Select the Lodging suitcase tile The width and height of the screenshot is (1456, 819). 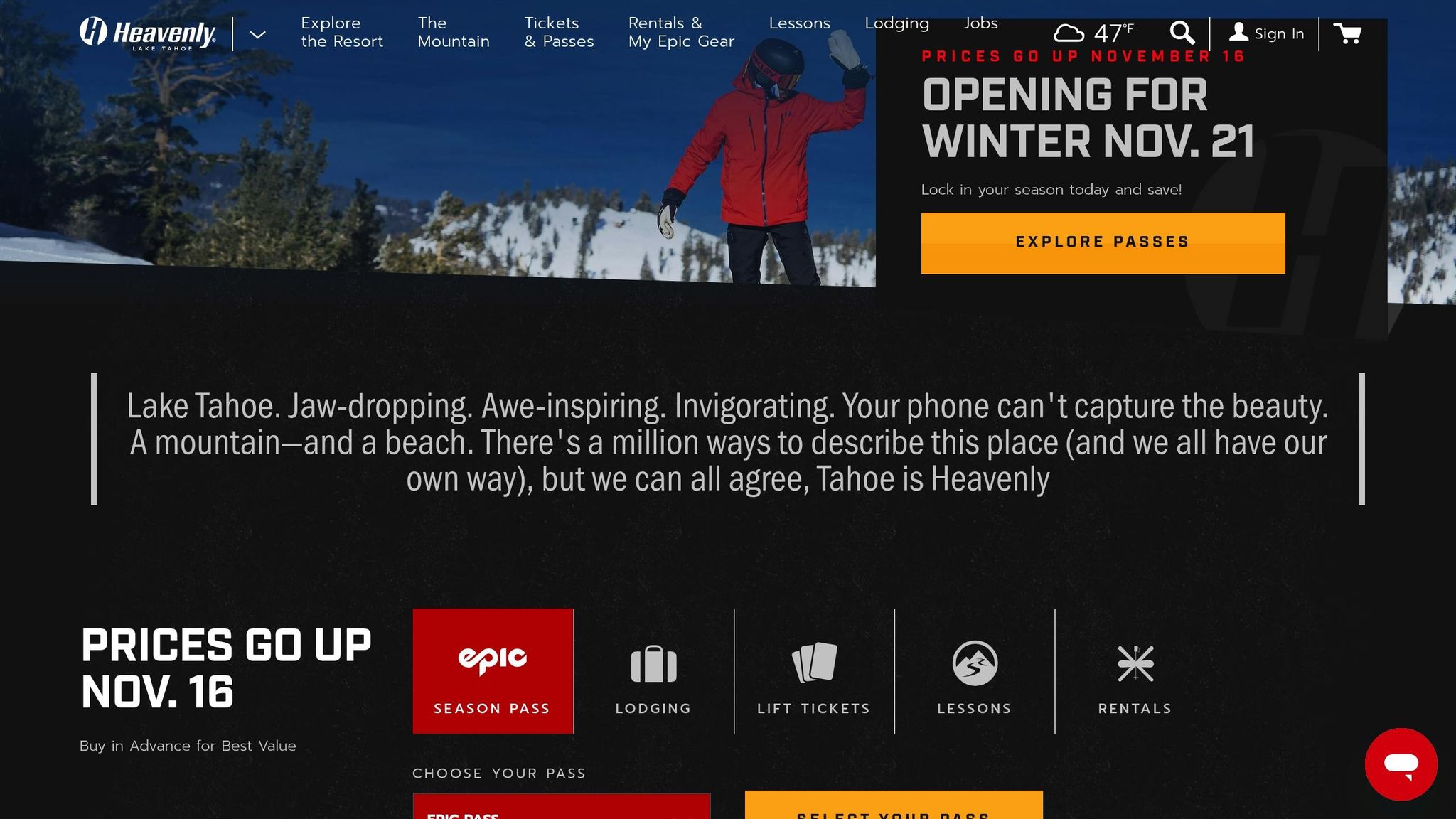[653, 670]
